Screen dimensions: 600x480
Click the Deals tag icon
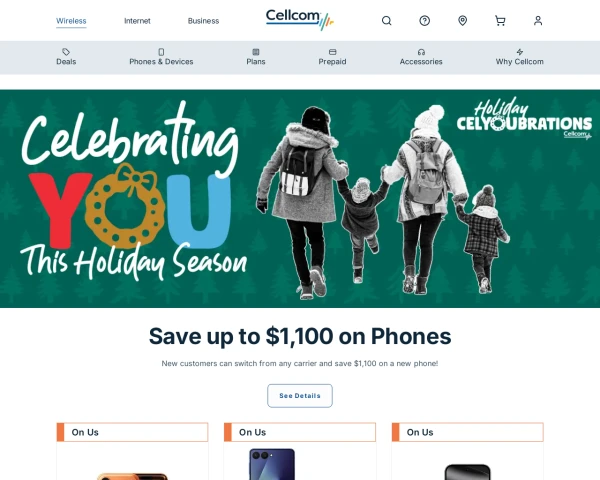pyautogui.click(x=66, y=52)
